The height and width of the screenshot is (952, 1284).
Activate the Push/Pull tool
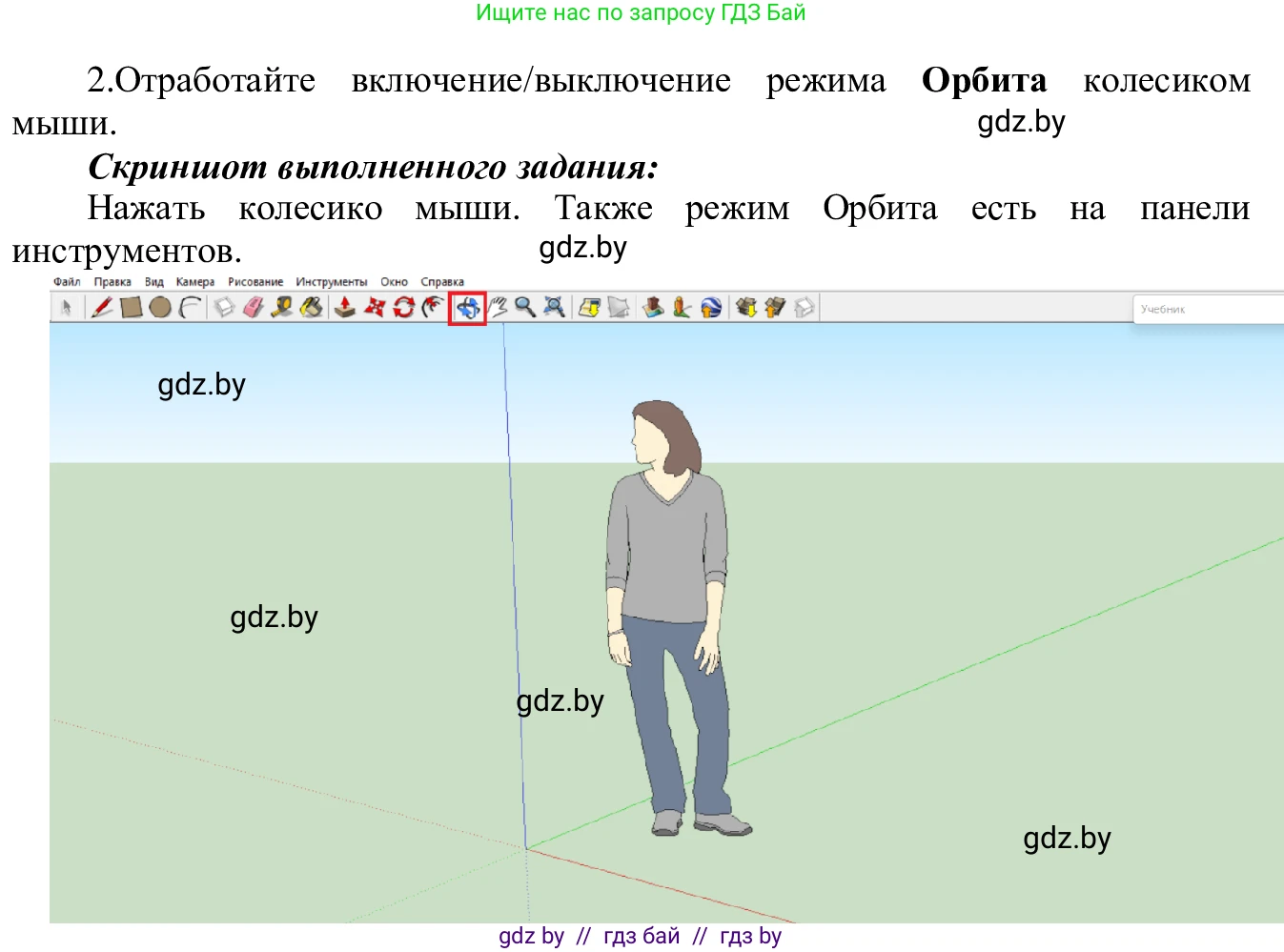[x=344, y=307]
